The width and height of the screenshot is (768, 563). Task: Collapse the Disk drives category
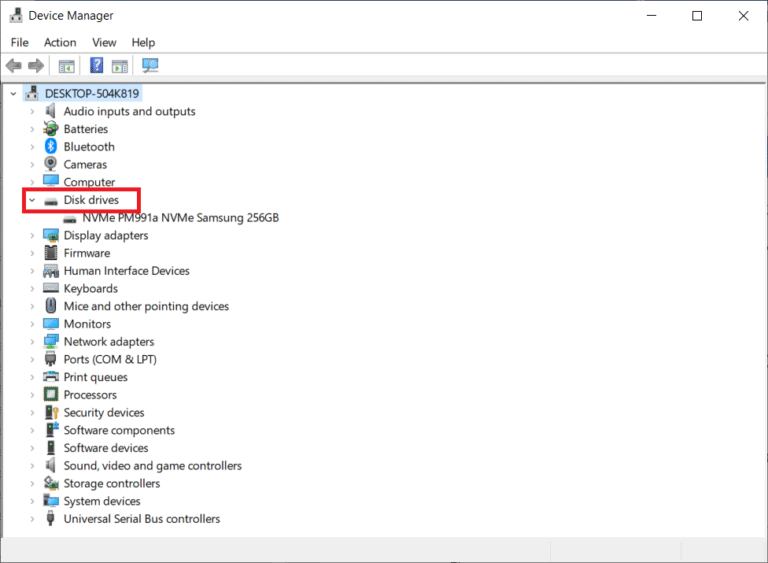pyautogui.click(x=32, y=199)
